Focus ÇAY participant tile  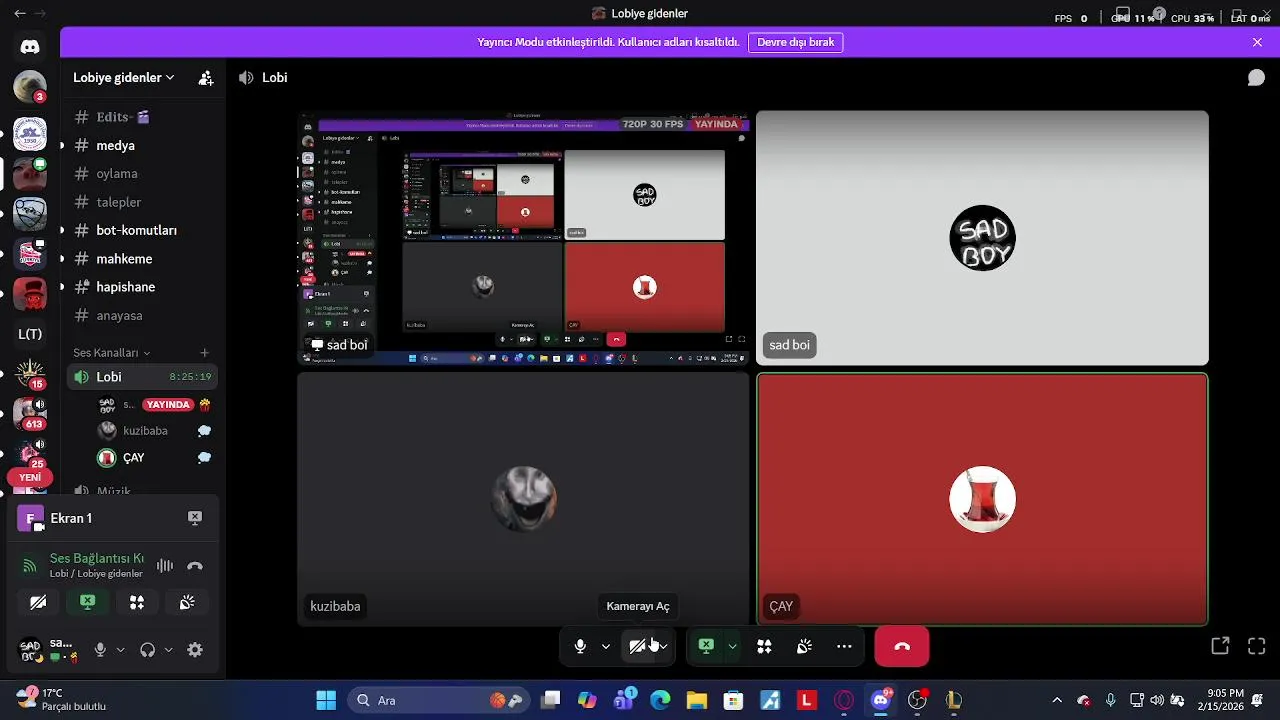(x=982, y=499)
